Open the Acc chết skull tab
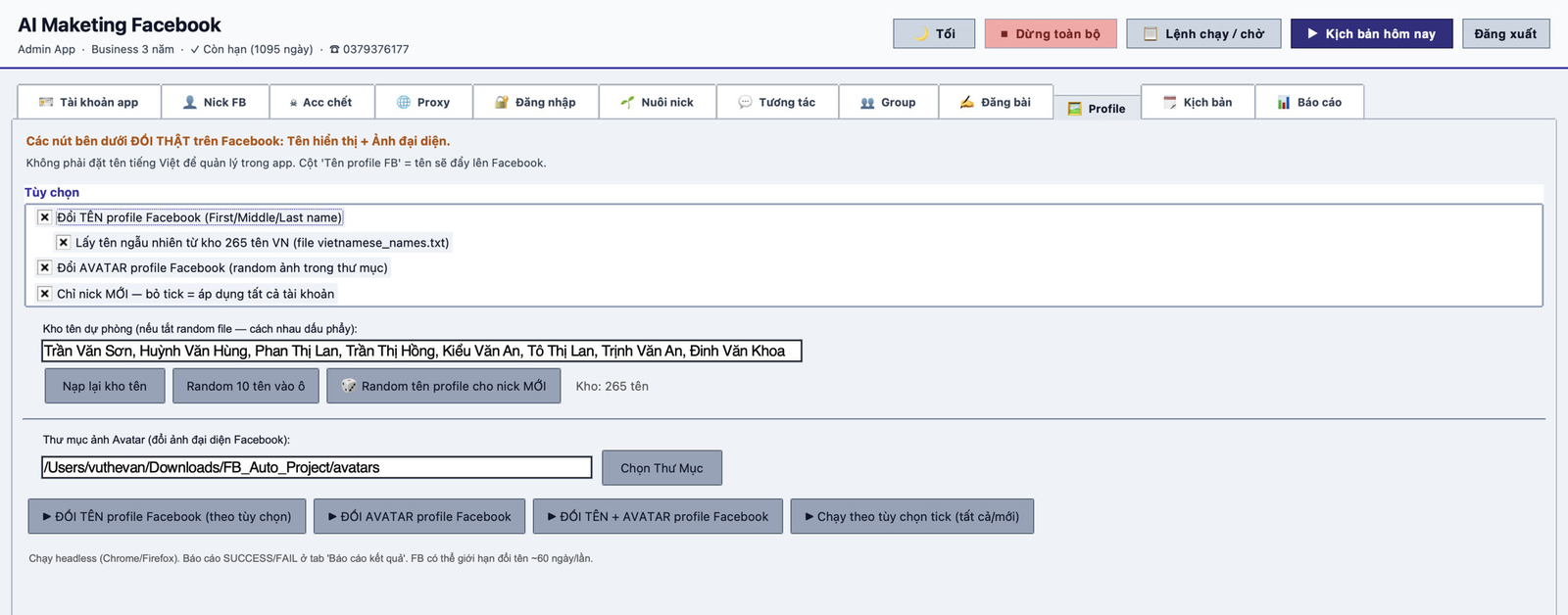Screen dimensions: 1568x615 point(320,102)
